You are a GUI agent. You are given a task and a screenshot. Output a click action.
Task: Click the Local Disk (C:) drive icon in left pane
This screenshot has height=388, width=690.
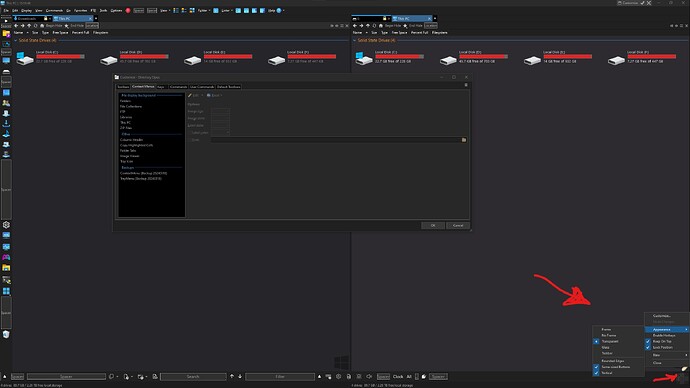pos(25,58)
